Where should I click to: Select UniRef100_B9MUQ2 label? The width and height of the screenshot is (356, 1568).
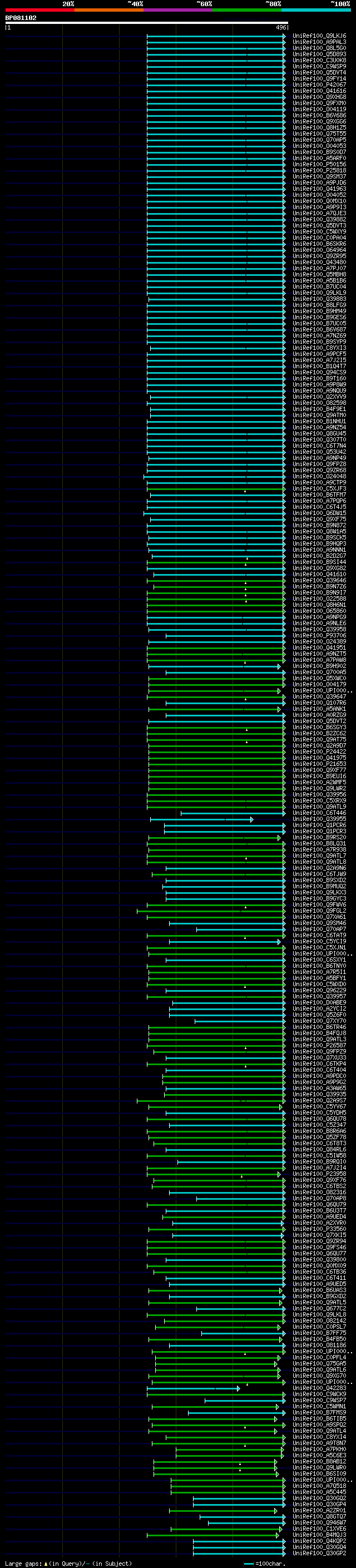(319, 886)
